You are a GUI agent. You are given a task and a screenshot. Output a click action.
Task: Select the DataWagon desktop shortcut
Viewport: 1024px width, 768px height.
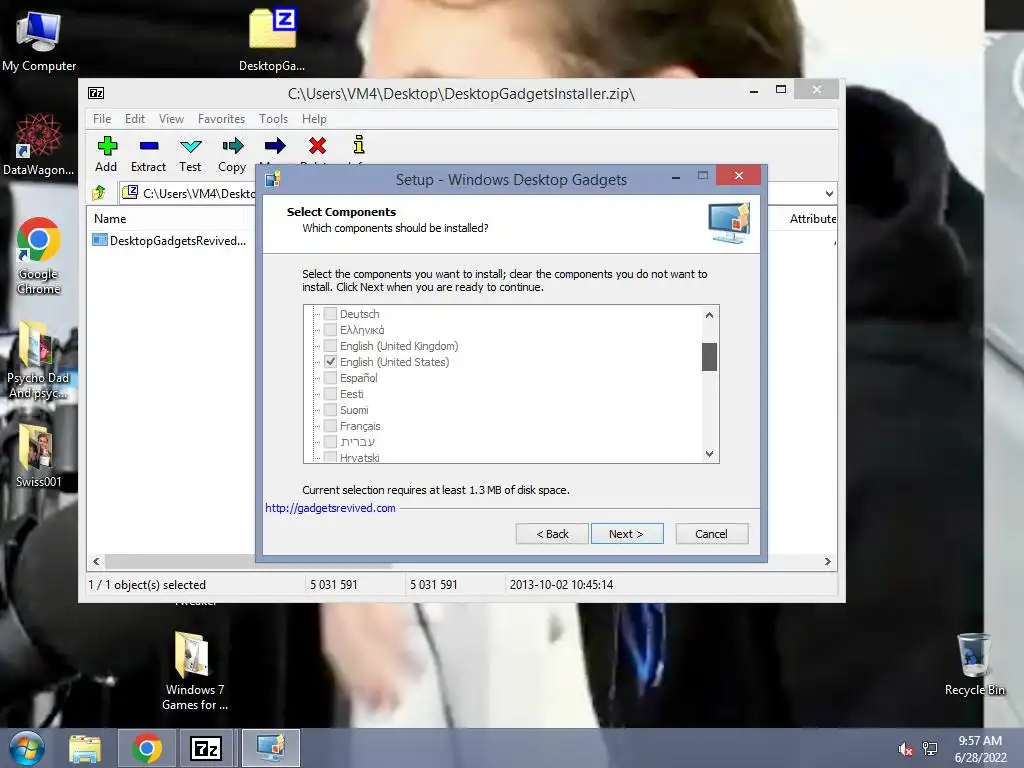point(39,145)
